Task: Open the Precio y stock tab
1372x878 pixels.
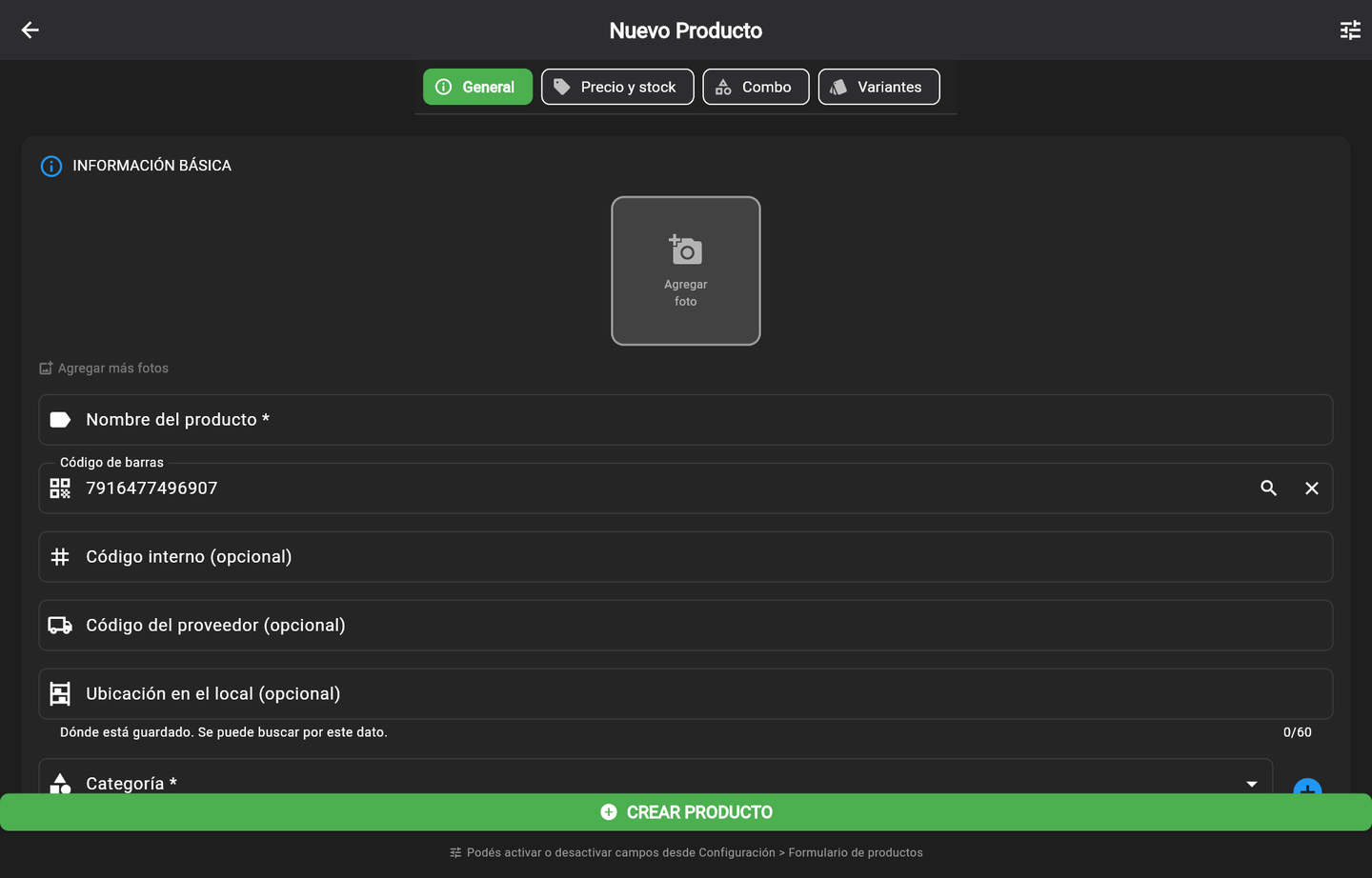Action: (617, 87)
